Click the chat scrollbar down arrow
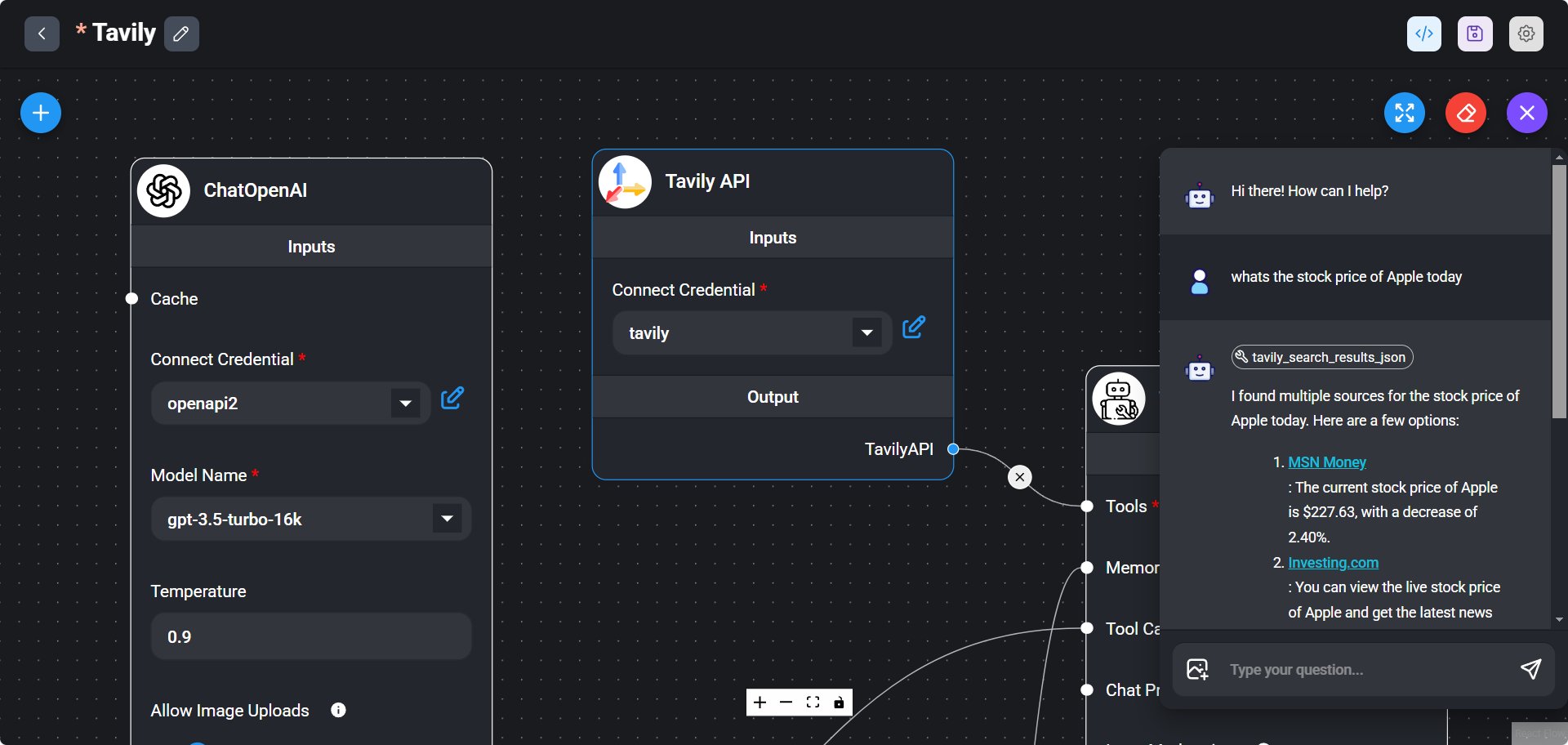 [x=1559, y=620]
